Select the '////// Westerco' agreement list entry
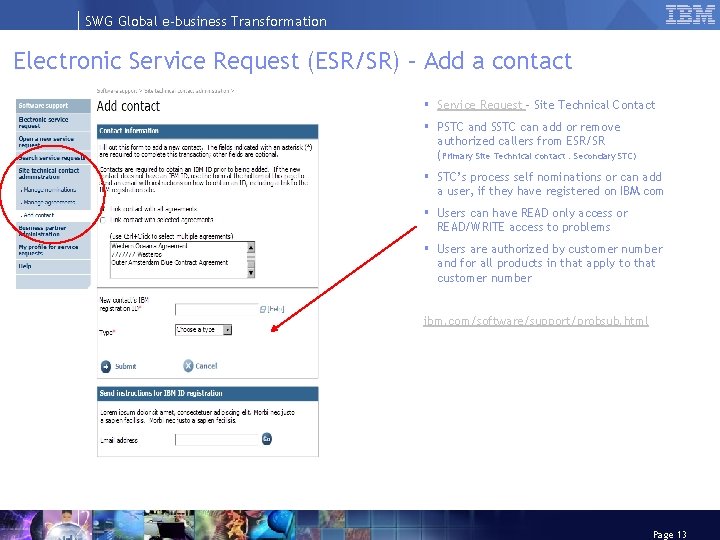This screenshot has height=540, width=720. [x=136, y=254]
